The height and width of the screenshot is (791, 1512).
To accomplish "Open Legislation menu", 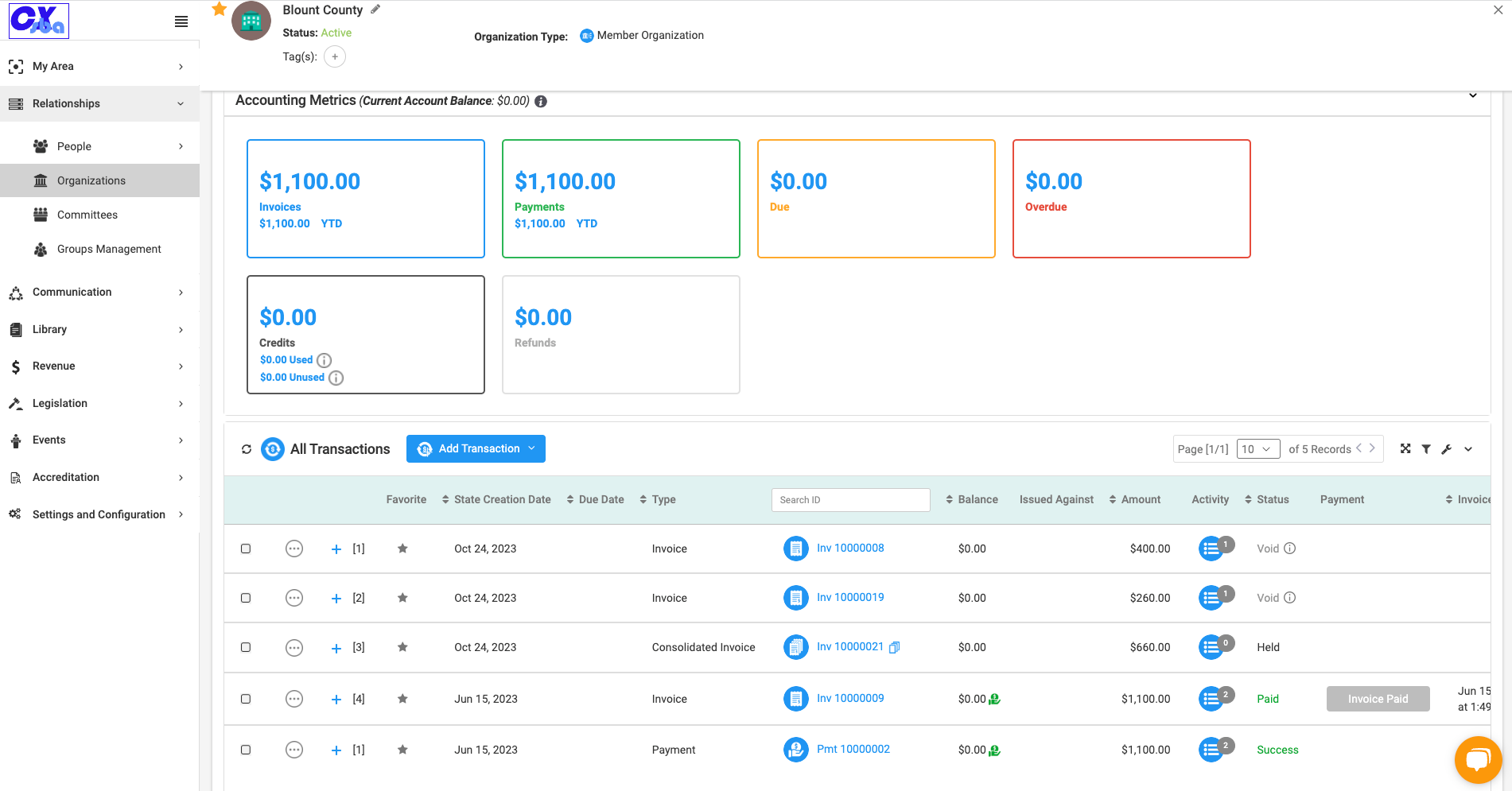I will 99,403.
